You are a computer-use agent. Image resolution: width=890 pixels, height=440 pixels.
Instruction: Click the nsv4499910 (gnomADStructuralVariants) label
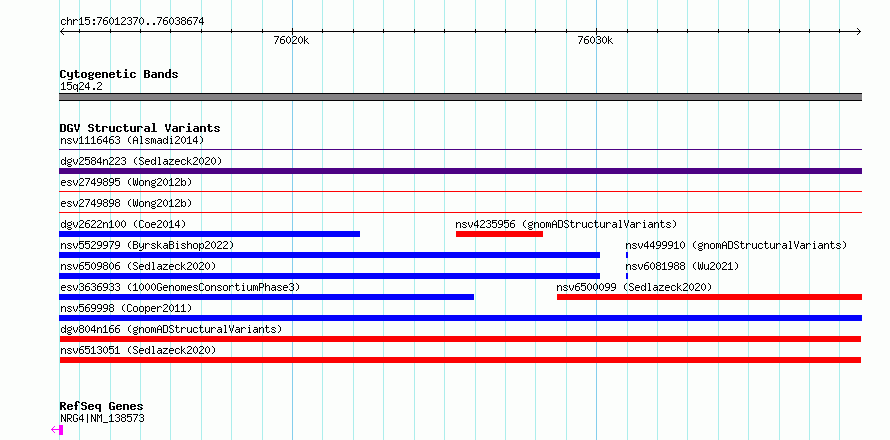pos(736,245)
